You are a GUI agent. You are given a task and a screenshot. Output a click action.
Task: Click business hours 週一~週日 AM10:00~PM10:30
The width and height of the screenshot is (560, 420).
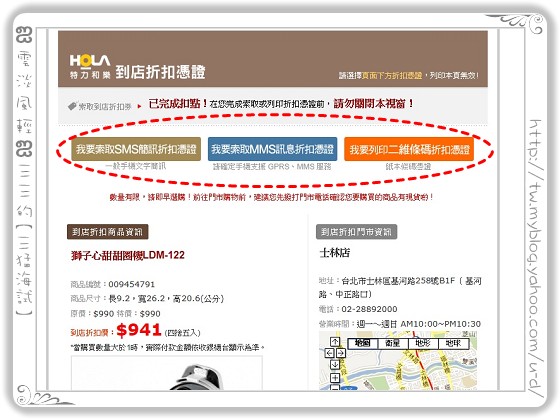(419, 324)
